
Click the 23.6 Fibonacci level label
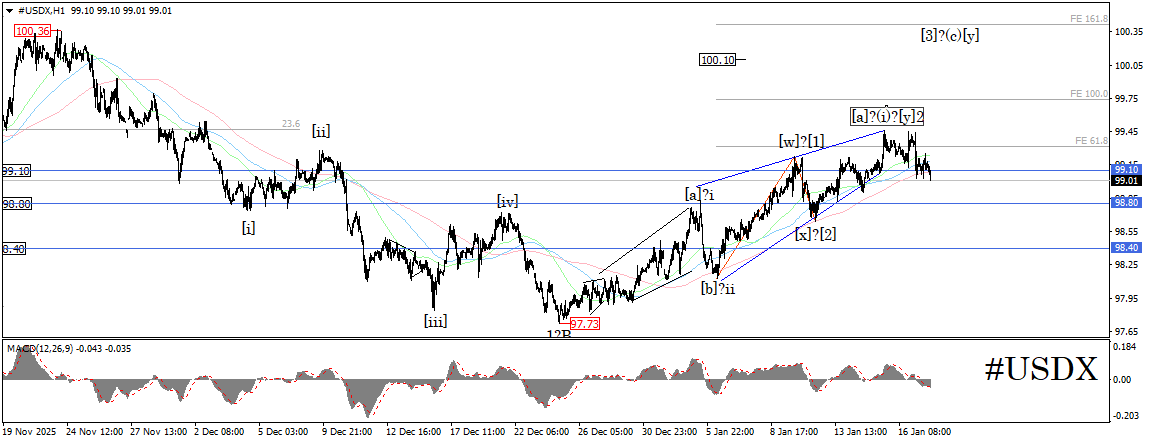click(291, 124)
